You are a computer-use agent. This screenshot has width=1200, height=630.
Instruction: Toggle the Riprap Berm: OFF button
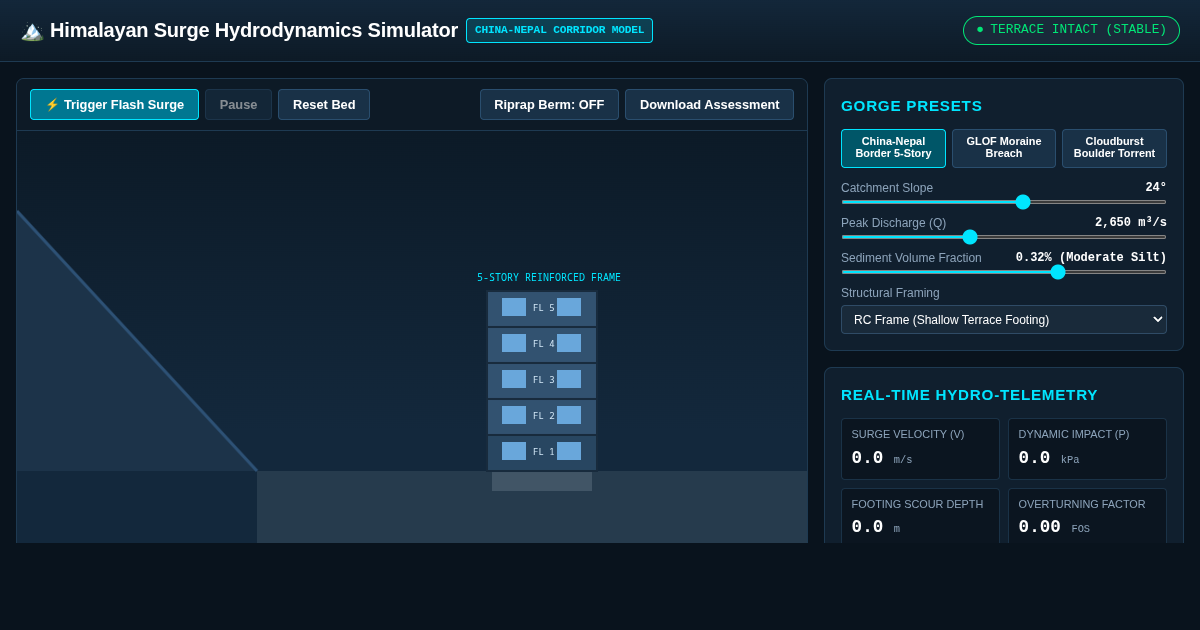coord(549,104)
